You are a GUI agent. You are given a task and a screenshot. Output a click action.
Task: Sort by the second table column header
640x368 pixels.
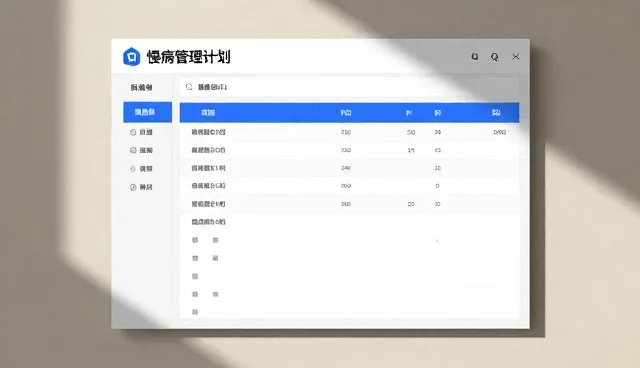pos(346,113)
